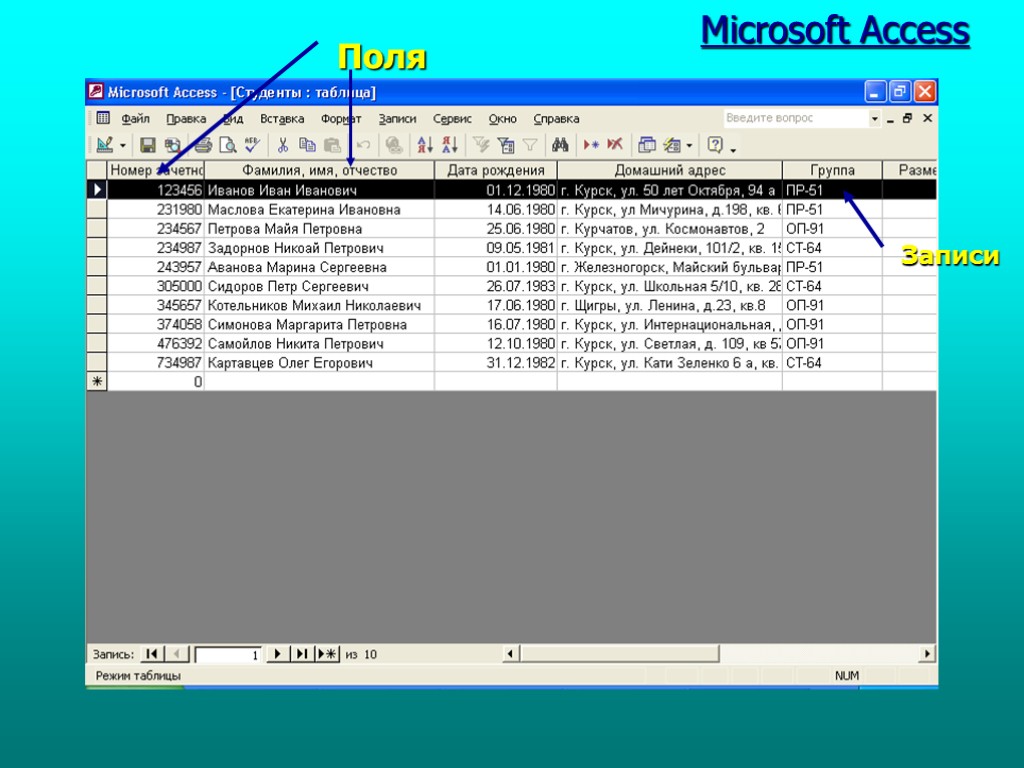Open the Сервис menu
Image resolution: width=1024 pixels, height=768 pixels.
[452, 119]
